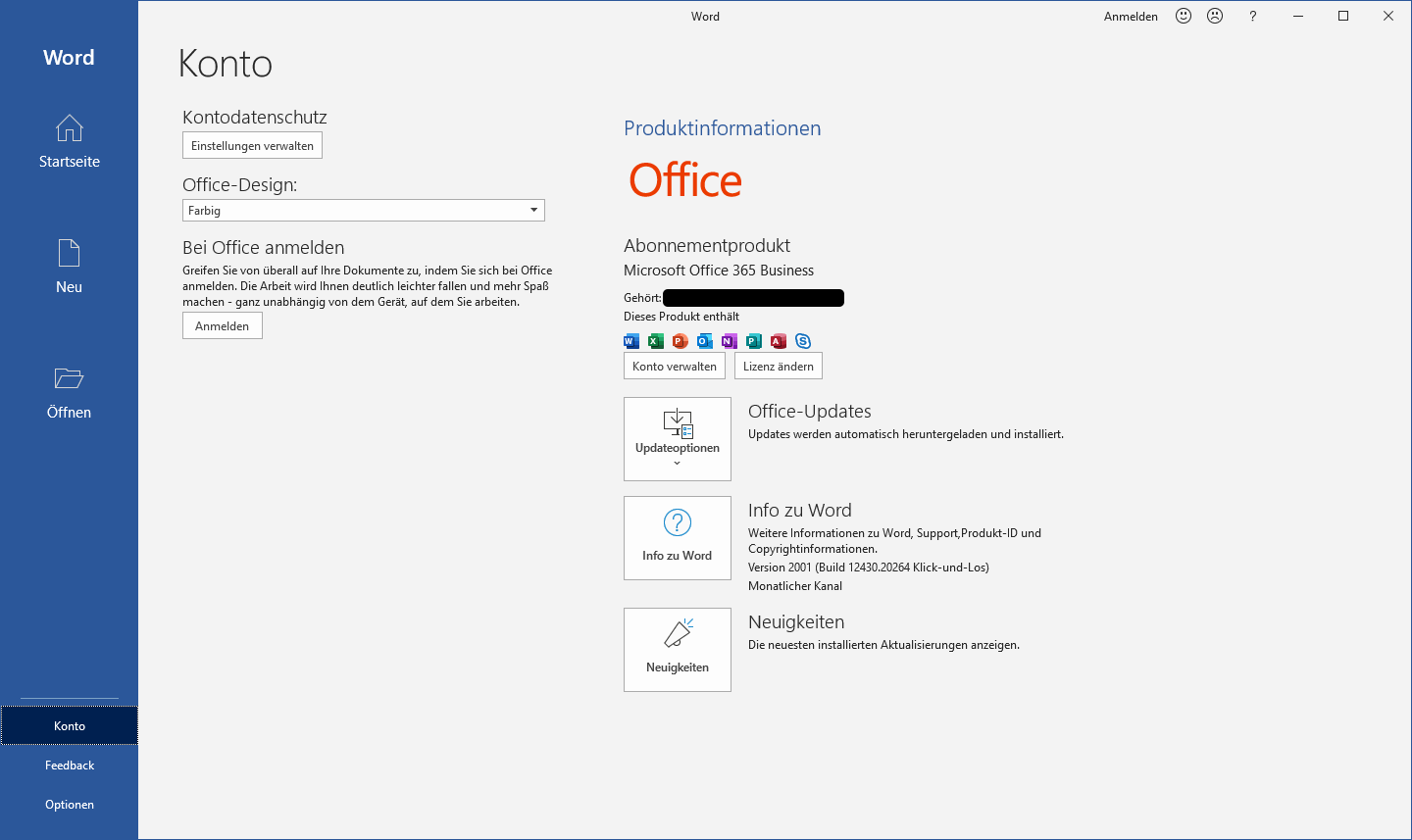Click Einstellungen verwalten button
The height and width of the screenshot is (840, 1412).
coord(252,145)
